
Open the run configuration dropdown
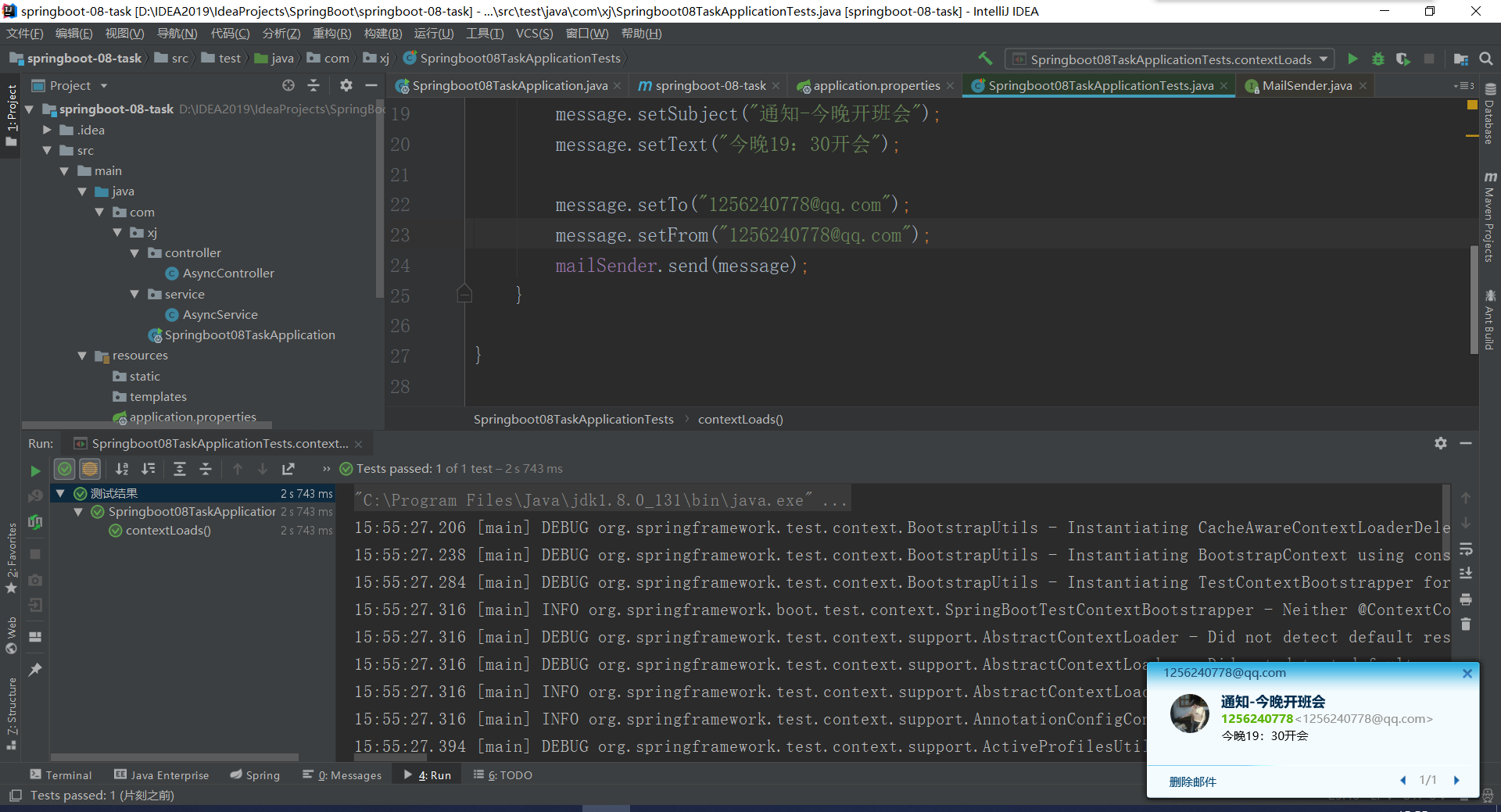click(x=1324, y=59)
